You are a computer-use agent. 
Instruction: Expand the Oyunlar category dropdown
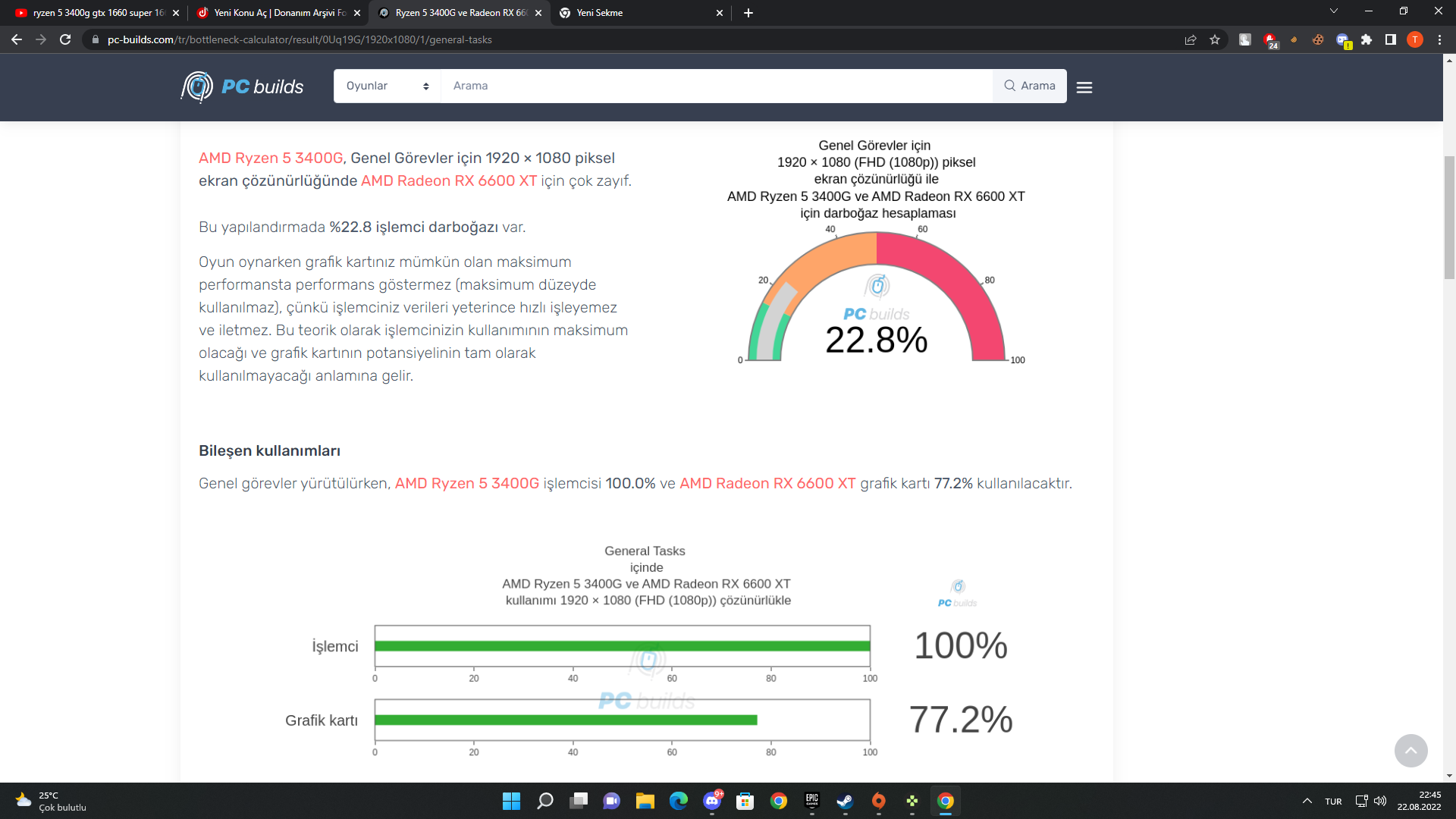click(x=388, y=86)
